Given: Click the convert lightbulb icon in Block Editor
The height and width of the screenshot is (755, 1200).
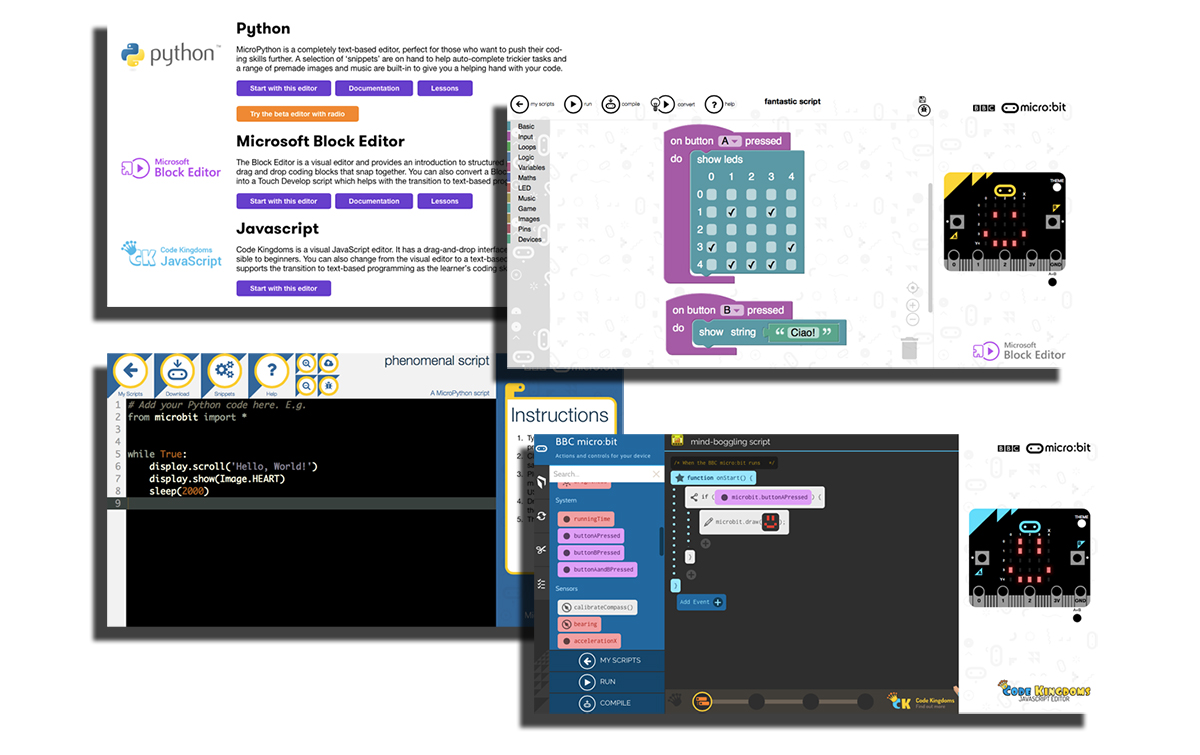Looking at the screenshot, I should coord(661,104).
